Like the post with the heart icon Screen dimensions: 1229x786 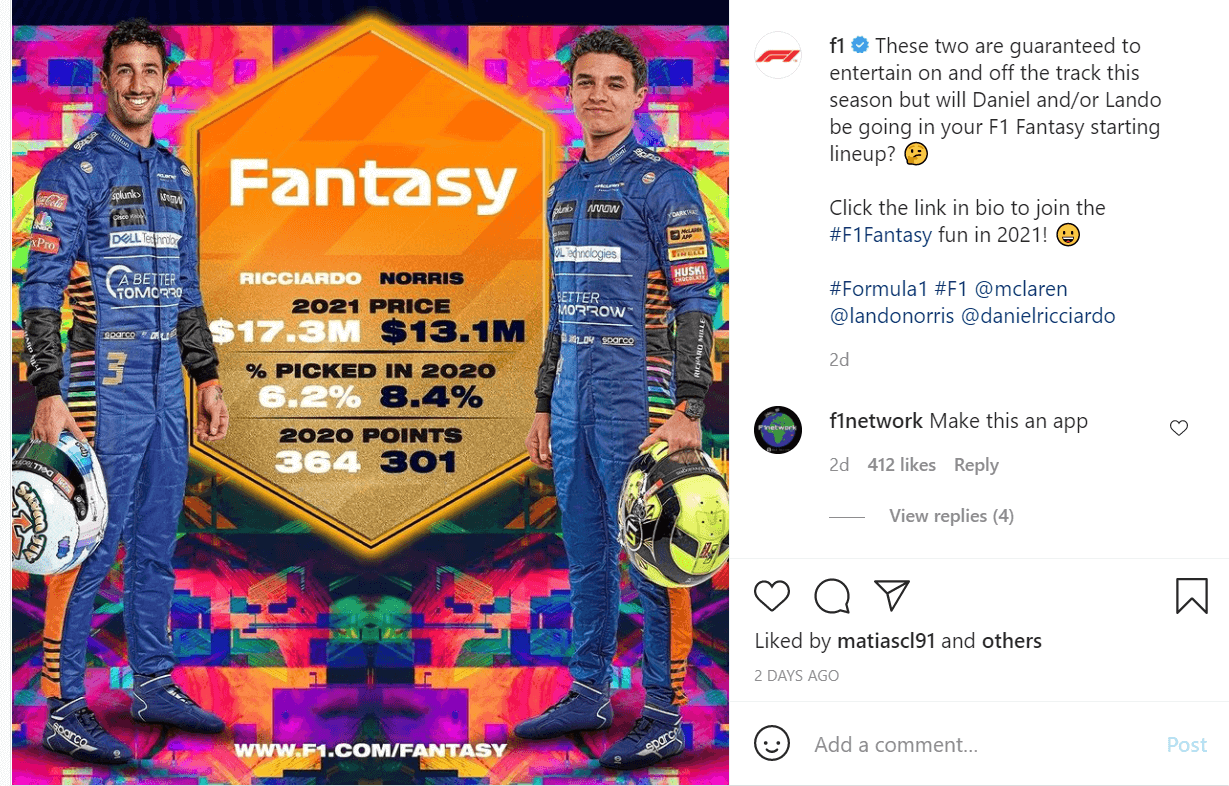772,596
